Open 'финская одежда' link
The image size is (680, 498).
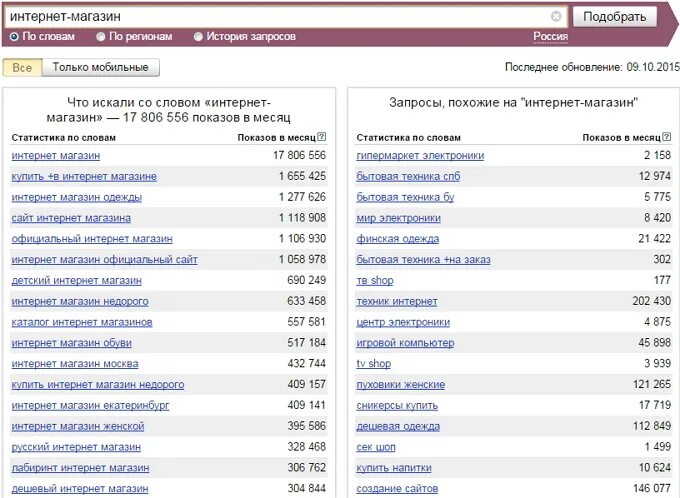(x=398, y=239)
